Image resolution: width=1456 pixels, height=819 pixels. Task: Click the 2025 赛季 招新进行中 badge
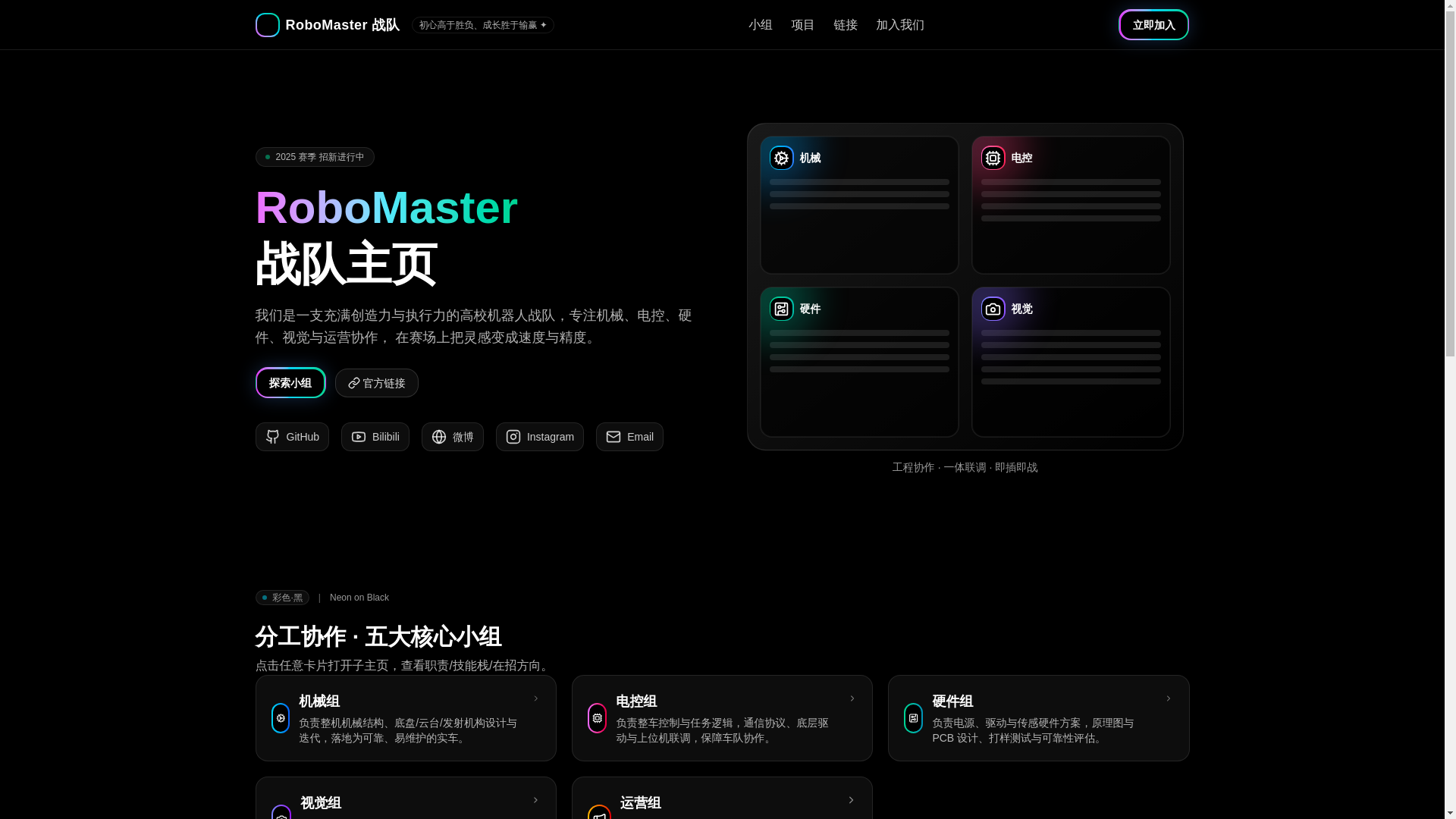point(315,157)
